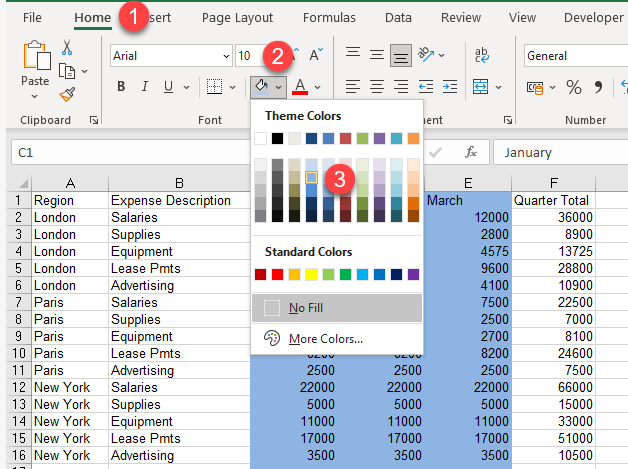The width and height of the screenshot is (628, 469).
Task: Click the Cut scissors icon
Action: [x=67, y=47]
